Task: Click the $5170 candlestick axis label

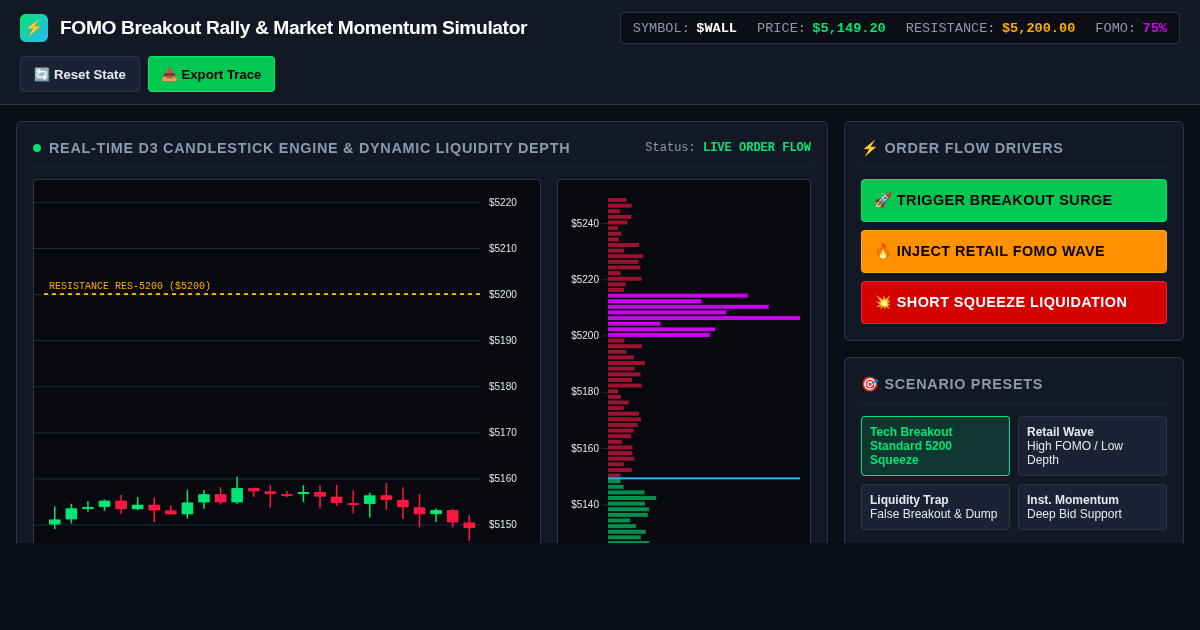Action: 503,433
